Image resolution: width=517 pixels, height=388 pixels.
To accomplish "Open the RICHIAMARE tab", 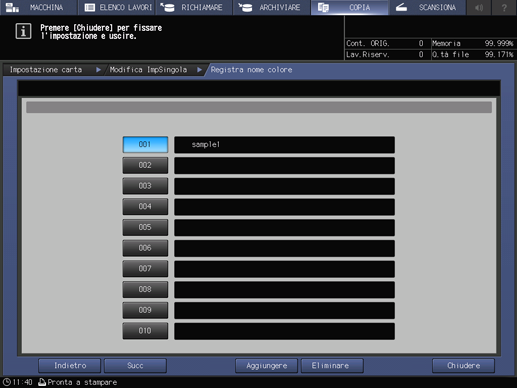I will pyautogui.click(x=194, y=7).
